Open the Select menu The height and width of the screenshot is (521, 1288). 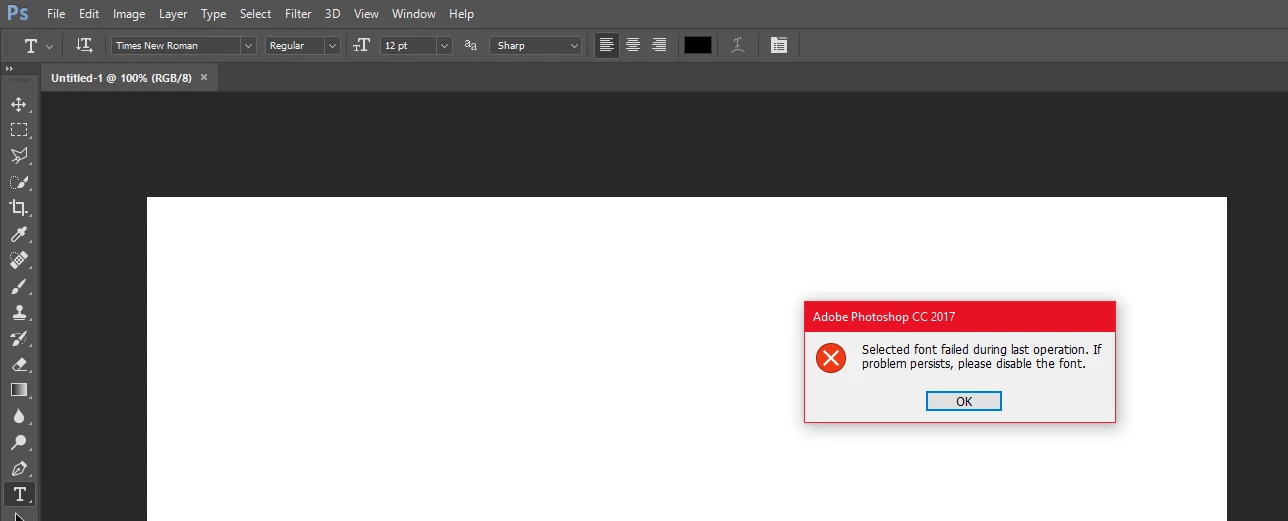(x=256, y=14)
